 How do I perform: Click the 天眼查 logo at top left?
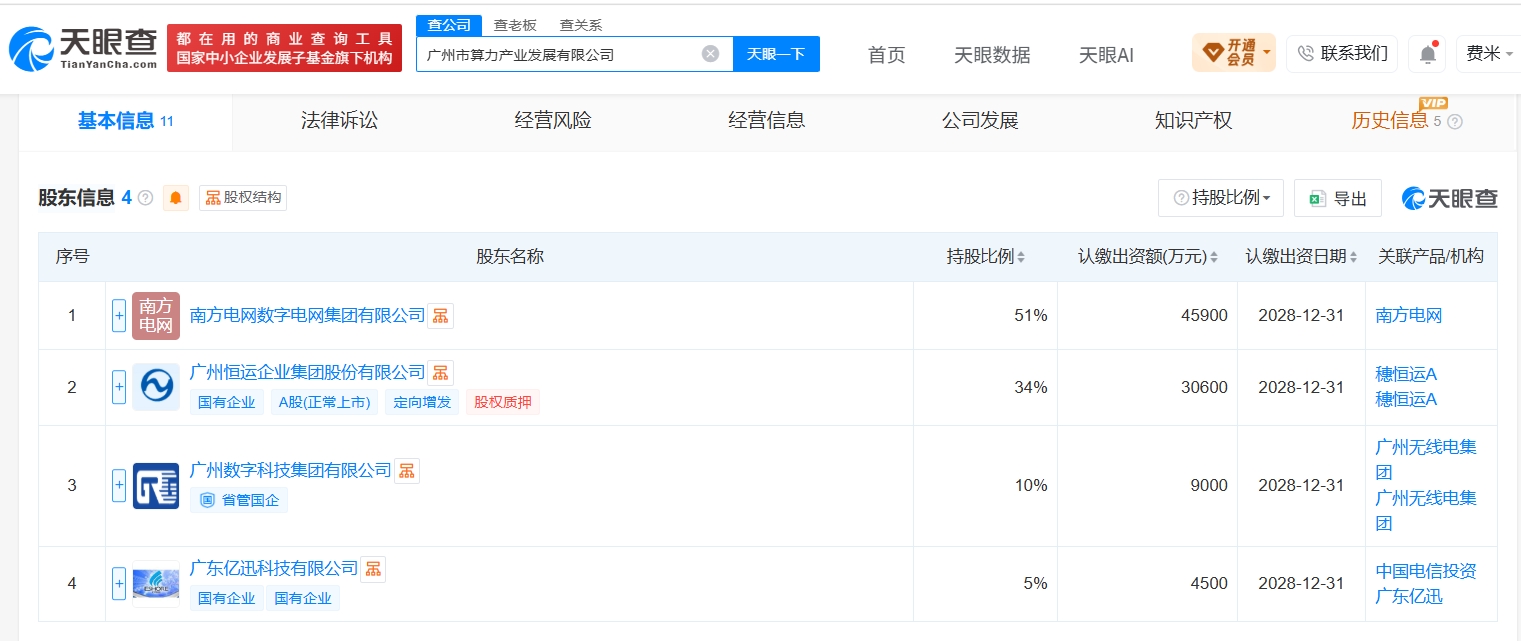tap(83, 48)
